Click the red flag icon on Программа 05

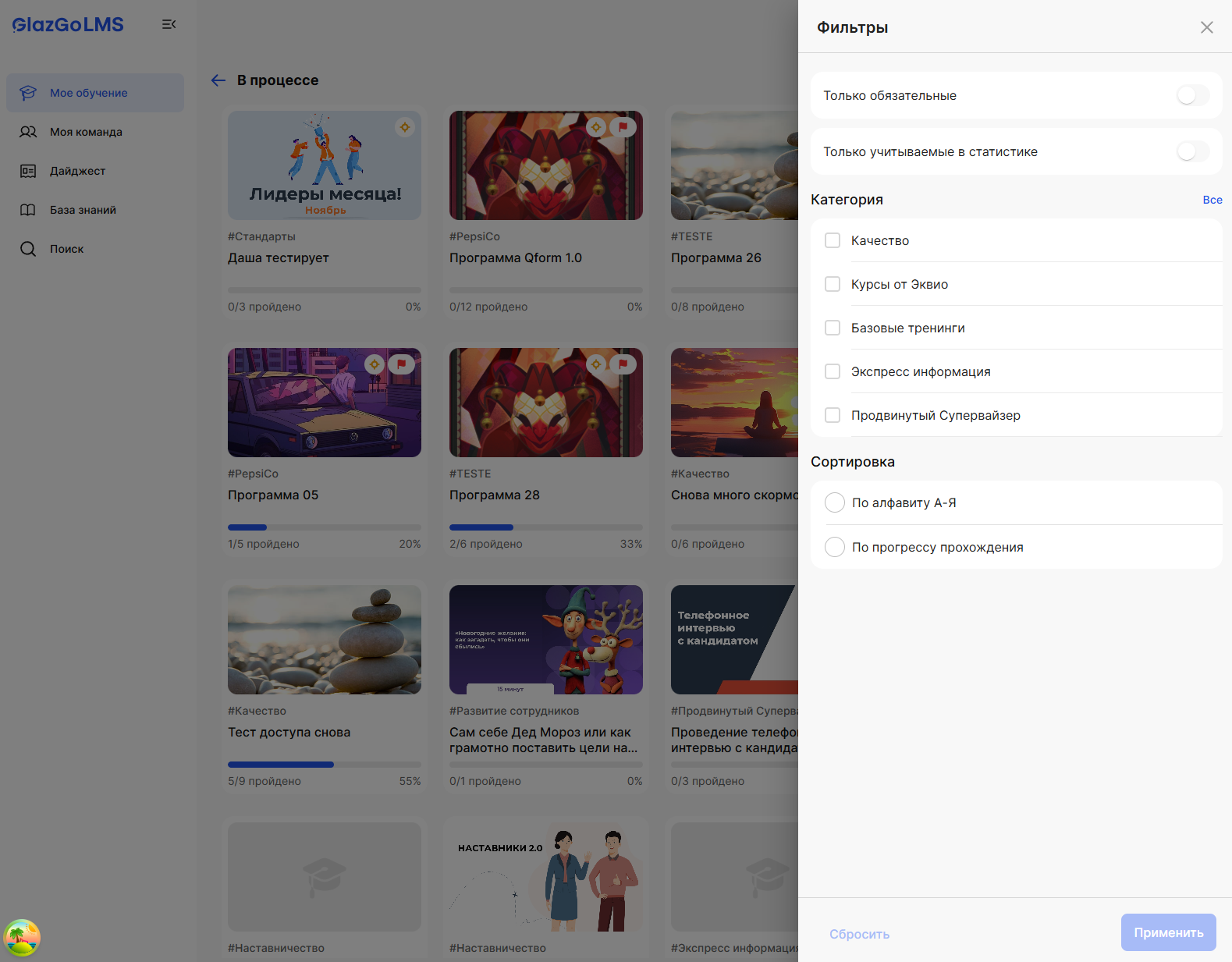click(401, 364)
